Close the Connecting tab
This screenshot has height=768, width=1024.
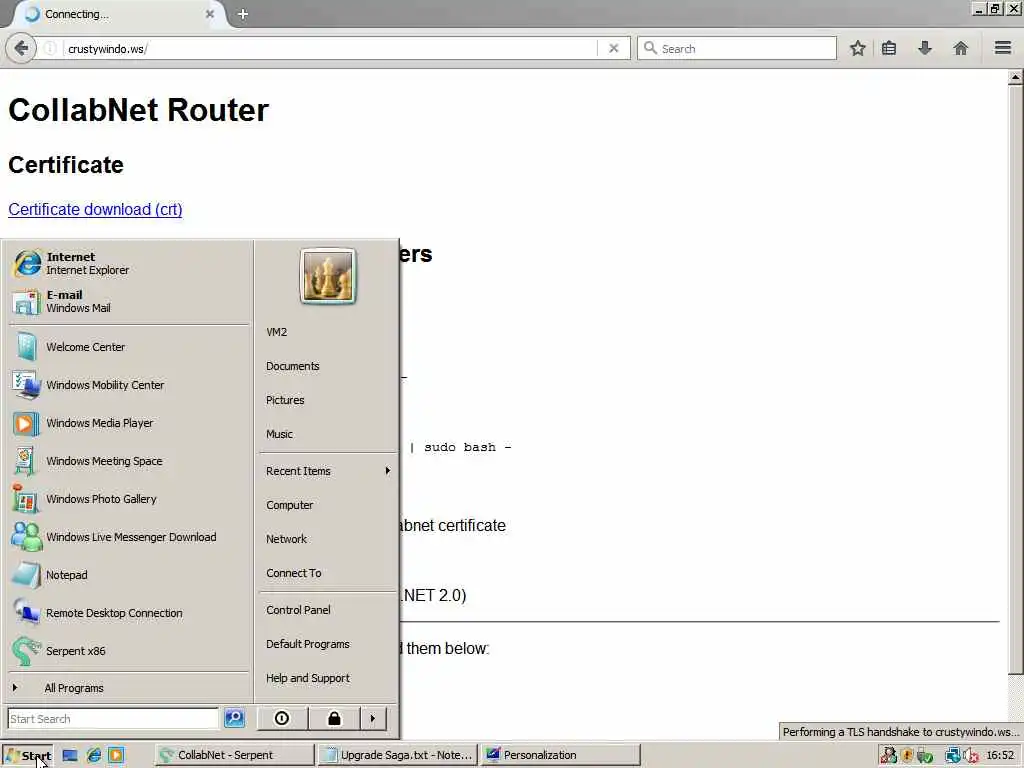(210, 14)
